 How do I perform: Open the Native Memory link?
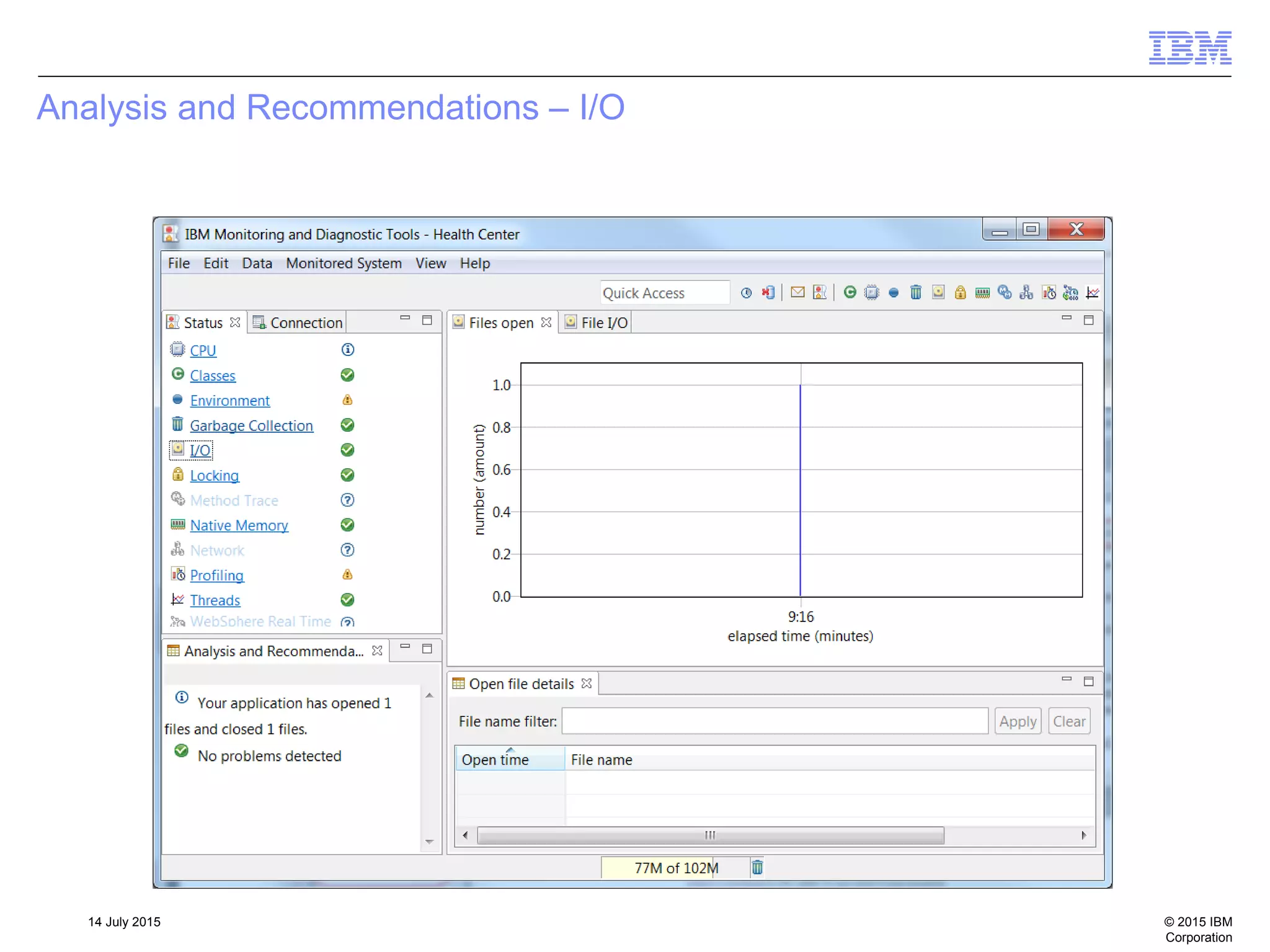[239, 525]
